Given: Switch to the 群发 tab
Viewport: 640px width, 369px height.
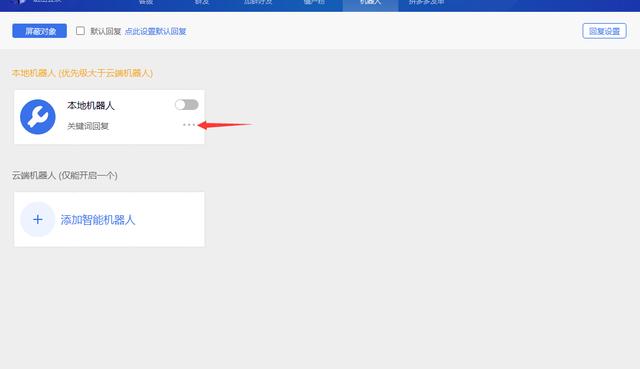Looking at the screenshot, I should (x=202, y=3).
